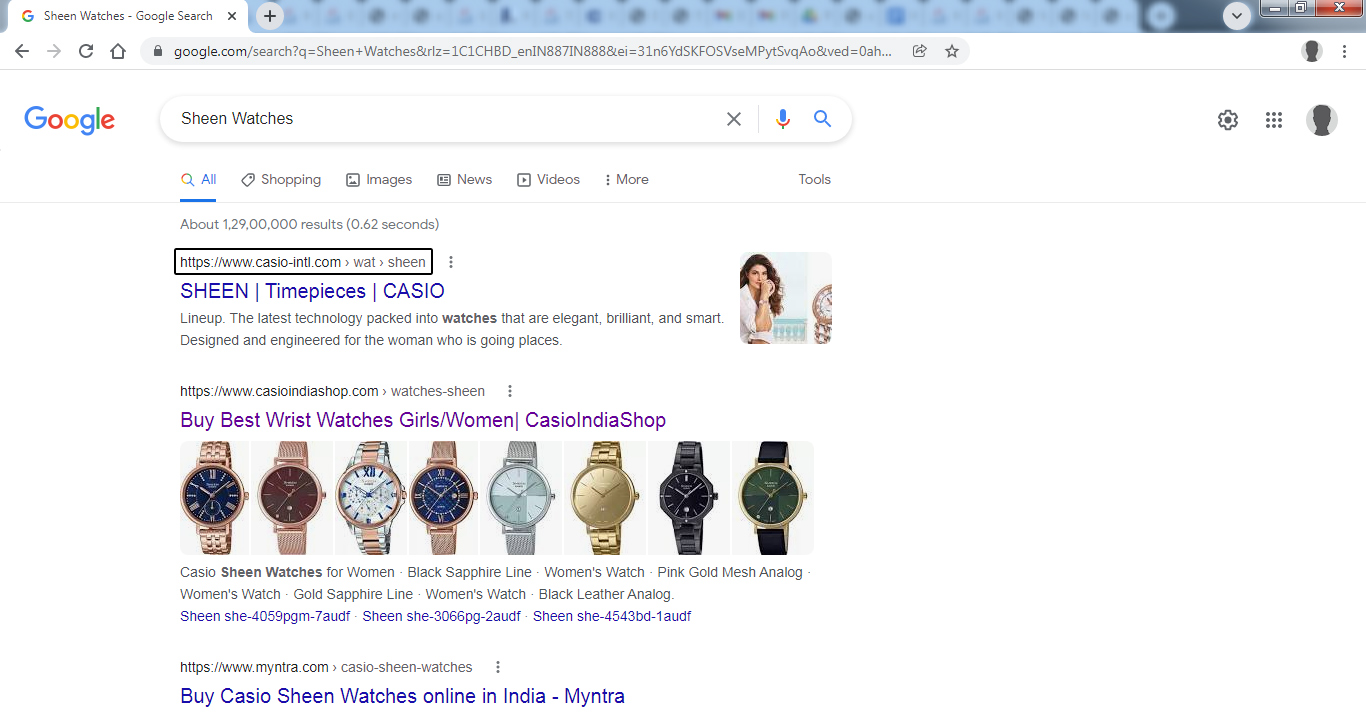Switch to the Images tab
1366x715 pixels.
tap(379, 180)
